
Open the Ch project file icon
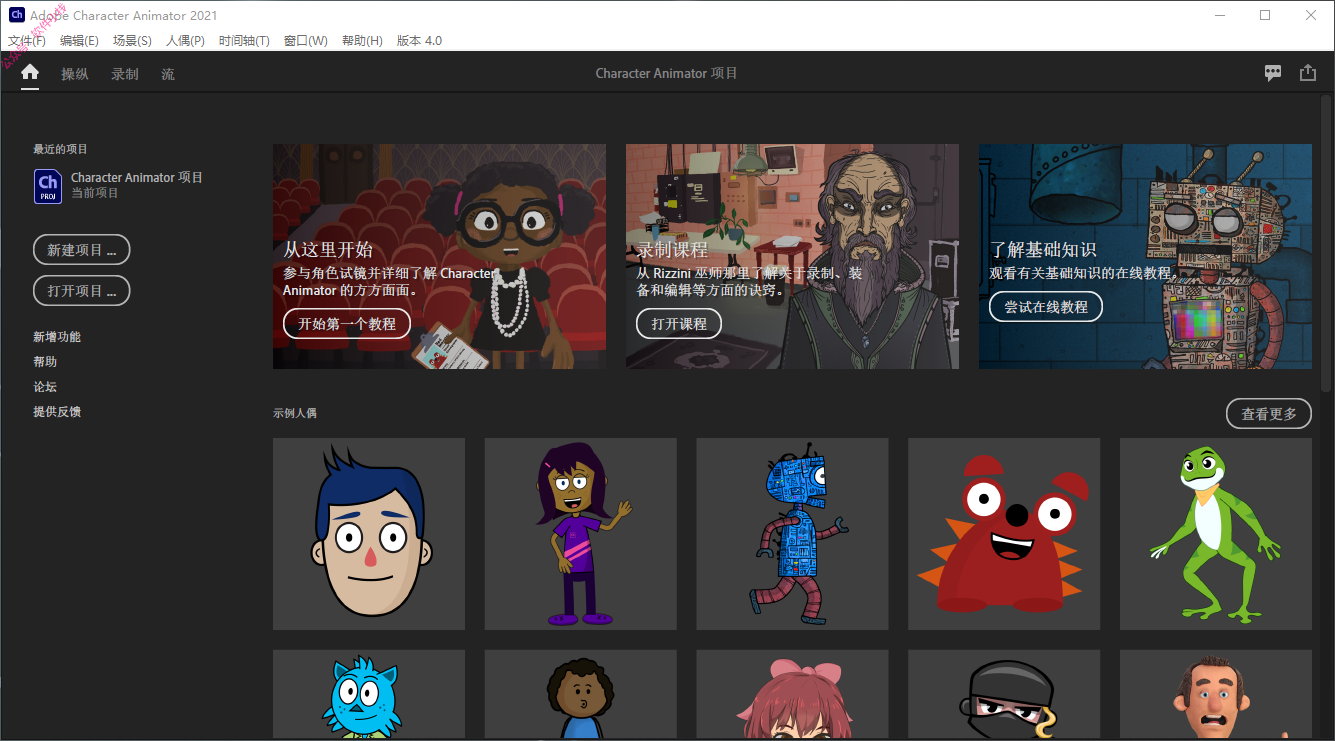point(48,186)
